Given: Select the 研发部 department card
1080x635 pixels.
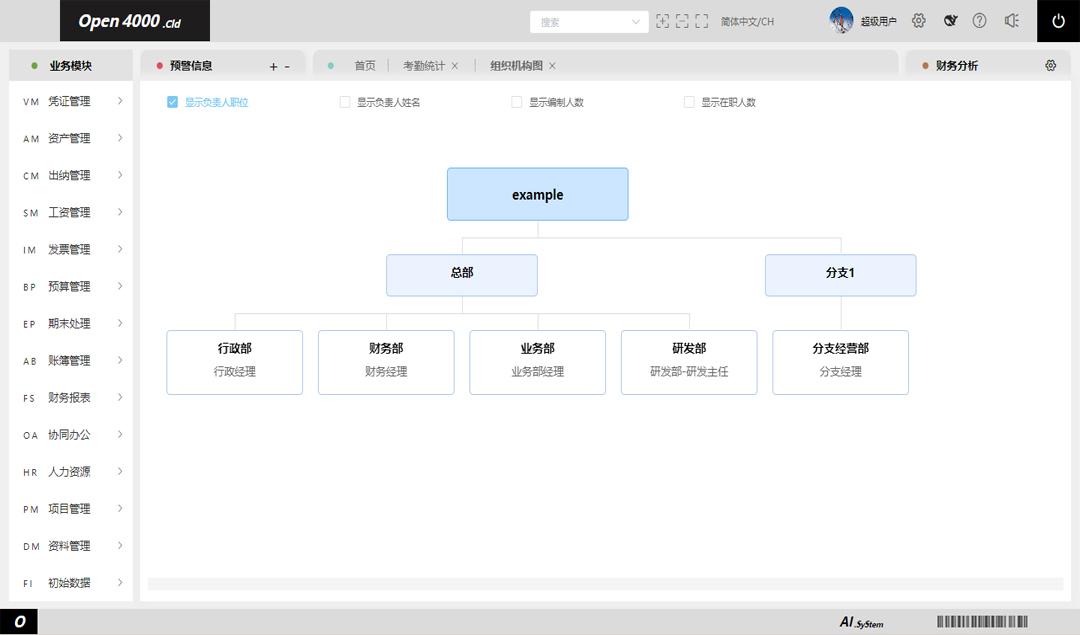Looking at the screenshot, I should (x=689, y=362).
